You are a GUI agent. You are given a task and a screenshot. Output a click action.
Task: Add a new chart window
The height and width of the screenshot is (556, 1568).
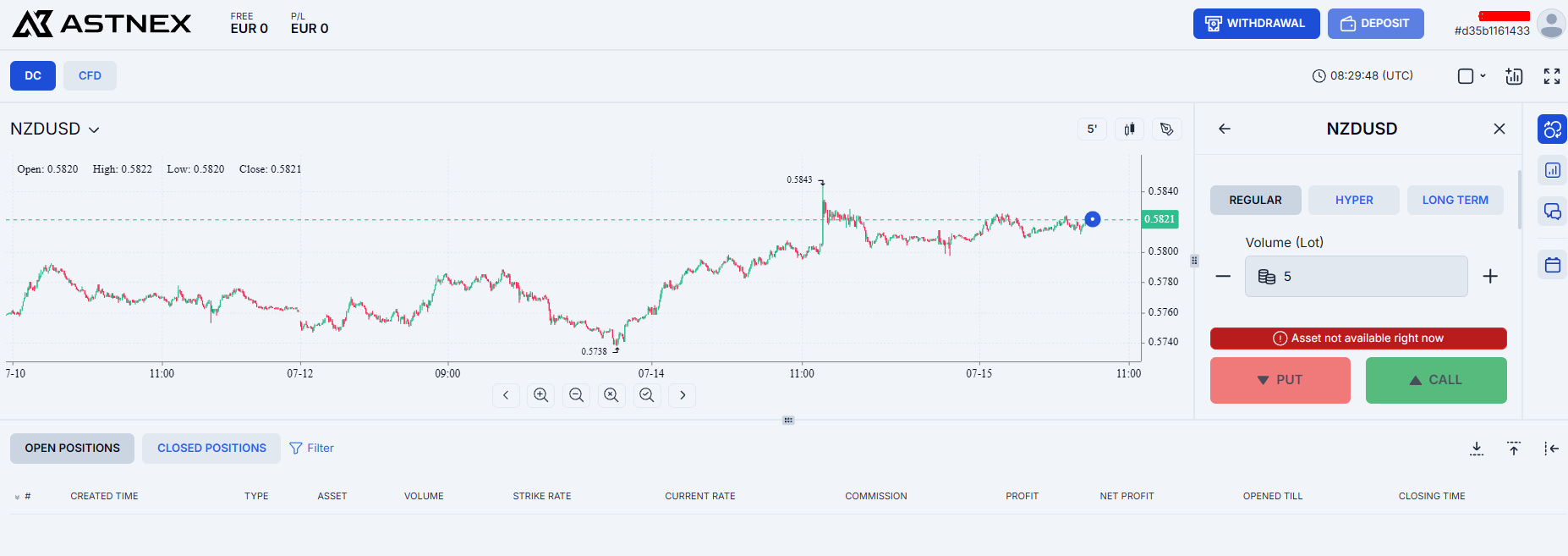1514,76
